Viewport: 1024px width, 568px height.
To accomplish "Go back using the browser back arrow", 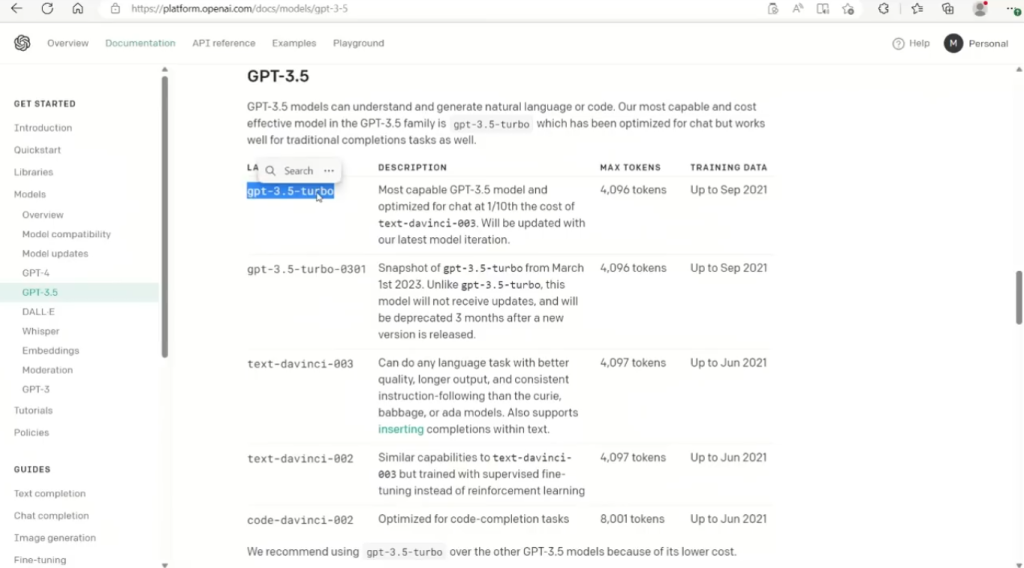I will point(16,9).
